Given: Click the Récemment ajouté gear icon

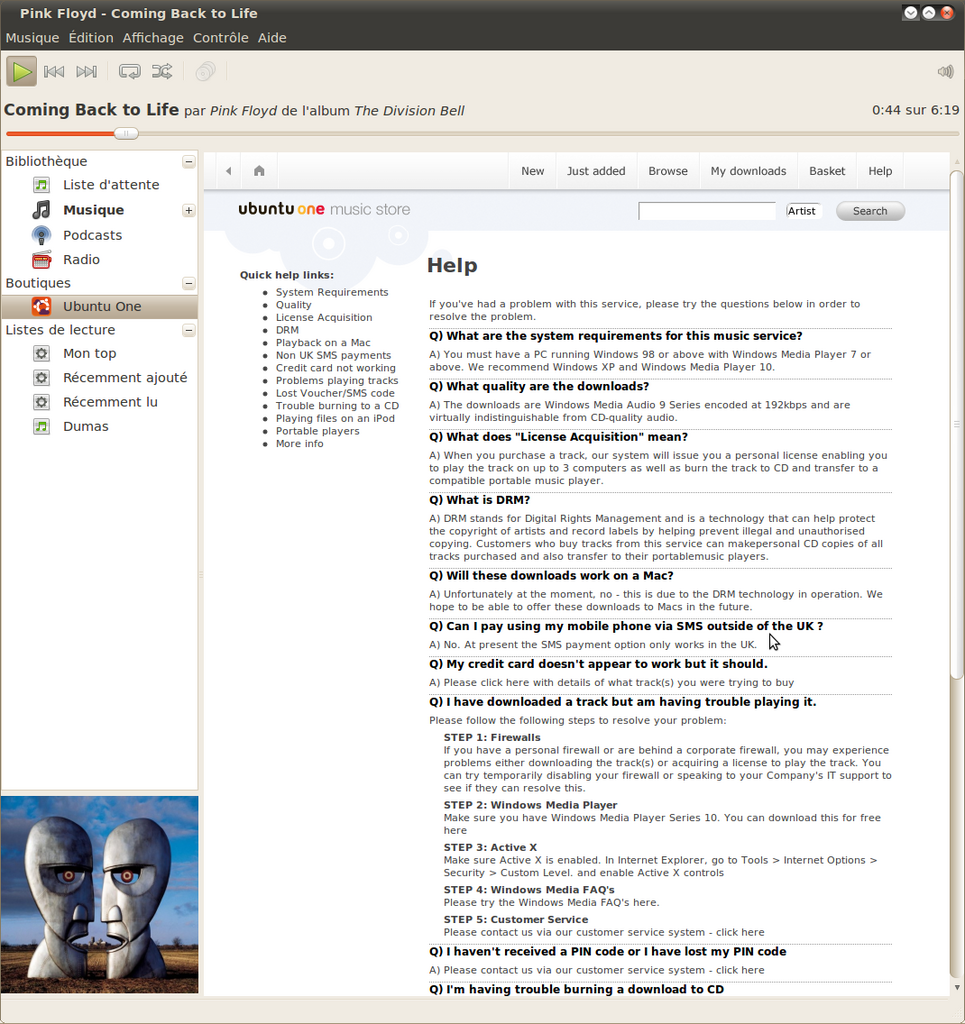Looking at the screenshot, I should click(x=41, y=377).
